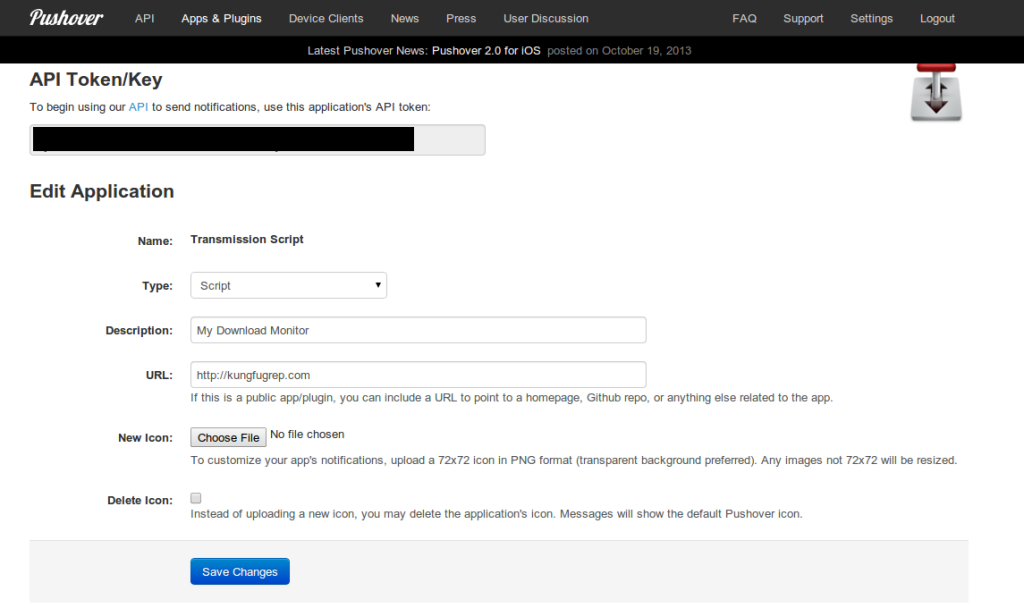
Task: Open the Support page
Action: (x=803, y=18)
